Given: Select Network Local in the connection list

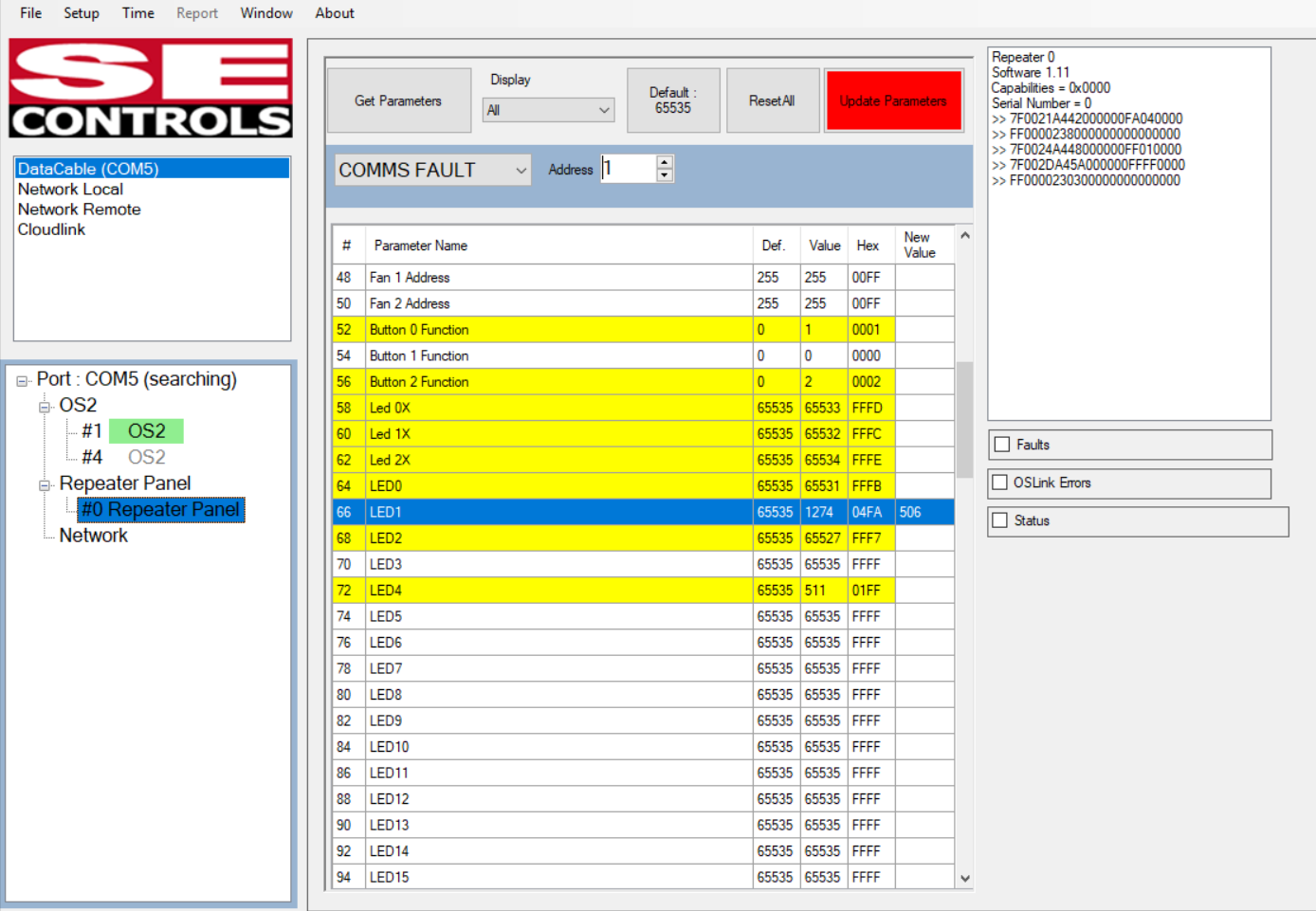Looking at the screenshot, I should click(152, 190).
